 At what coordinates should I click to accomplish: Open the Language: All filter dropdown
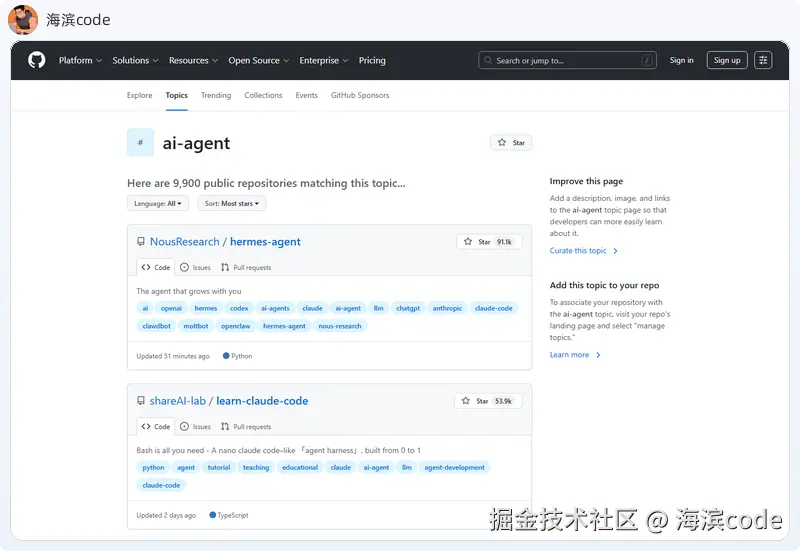[158, 203]
